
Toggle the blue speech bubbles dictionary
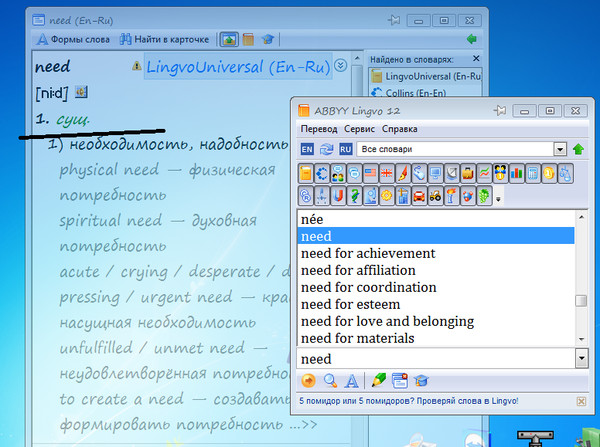point(354,174)
